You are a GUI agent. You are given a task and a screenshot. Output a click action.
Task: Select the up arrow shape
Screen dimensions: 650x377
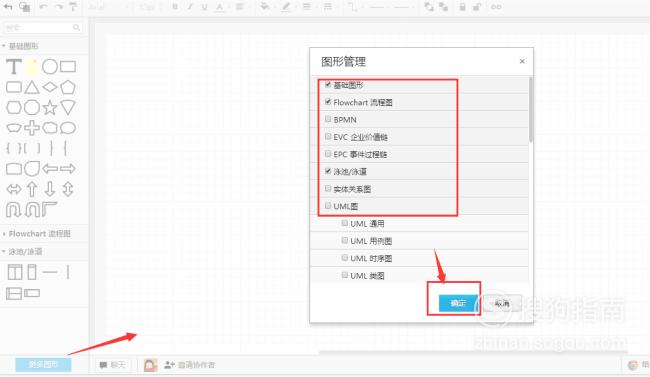[x=32, y=189]
